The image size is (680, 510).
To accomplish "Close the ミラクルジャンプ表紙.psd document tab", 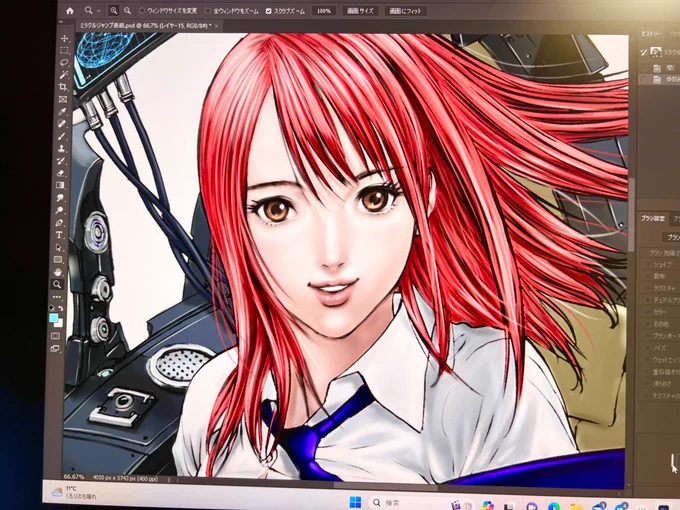I will (216, 26).
